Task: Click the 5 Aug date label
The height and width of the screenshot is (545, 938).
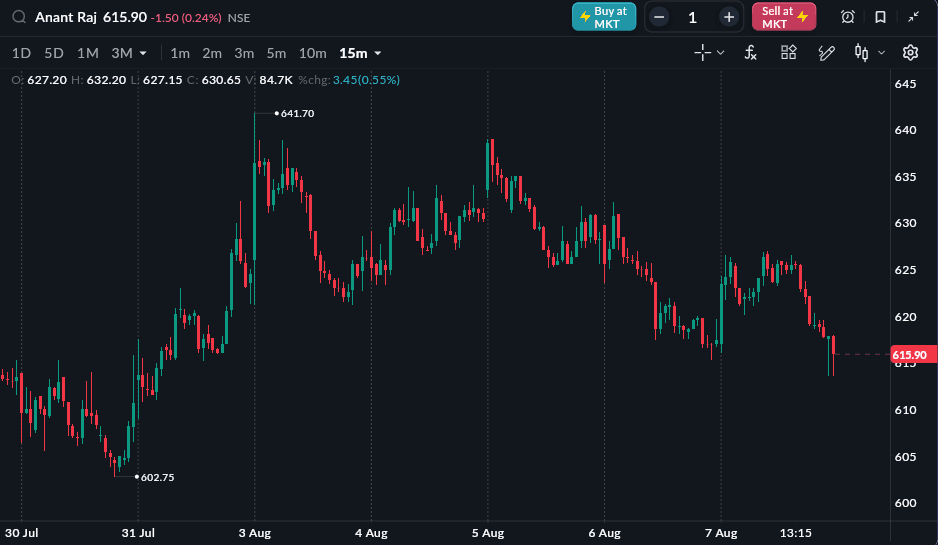Action: (x=488, y=533)
